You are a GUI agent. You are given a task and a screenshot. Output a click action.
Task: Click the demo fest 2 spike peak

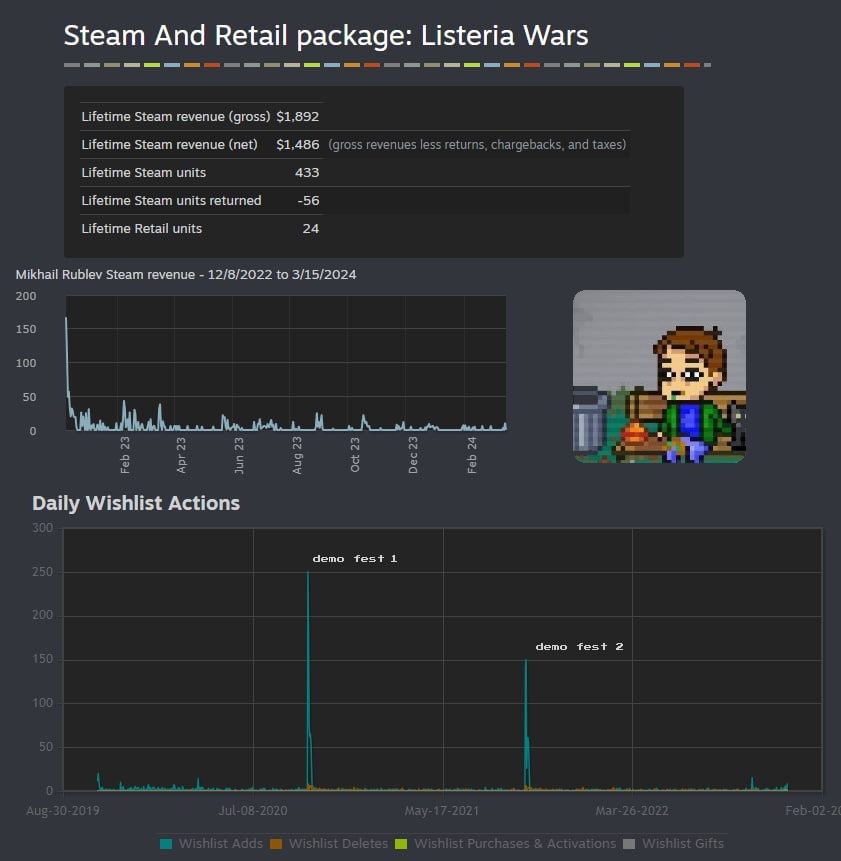[x=526, y=661]
